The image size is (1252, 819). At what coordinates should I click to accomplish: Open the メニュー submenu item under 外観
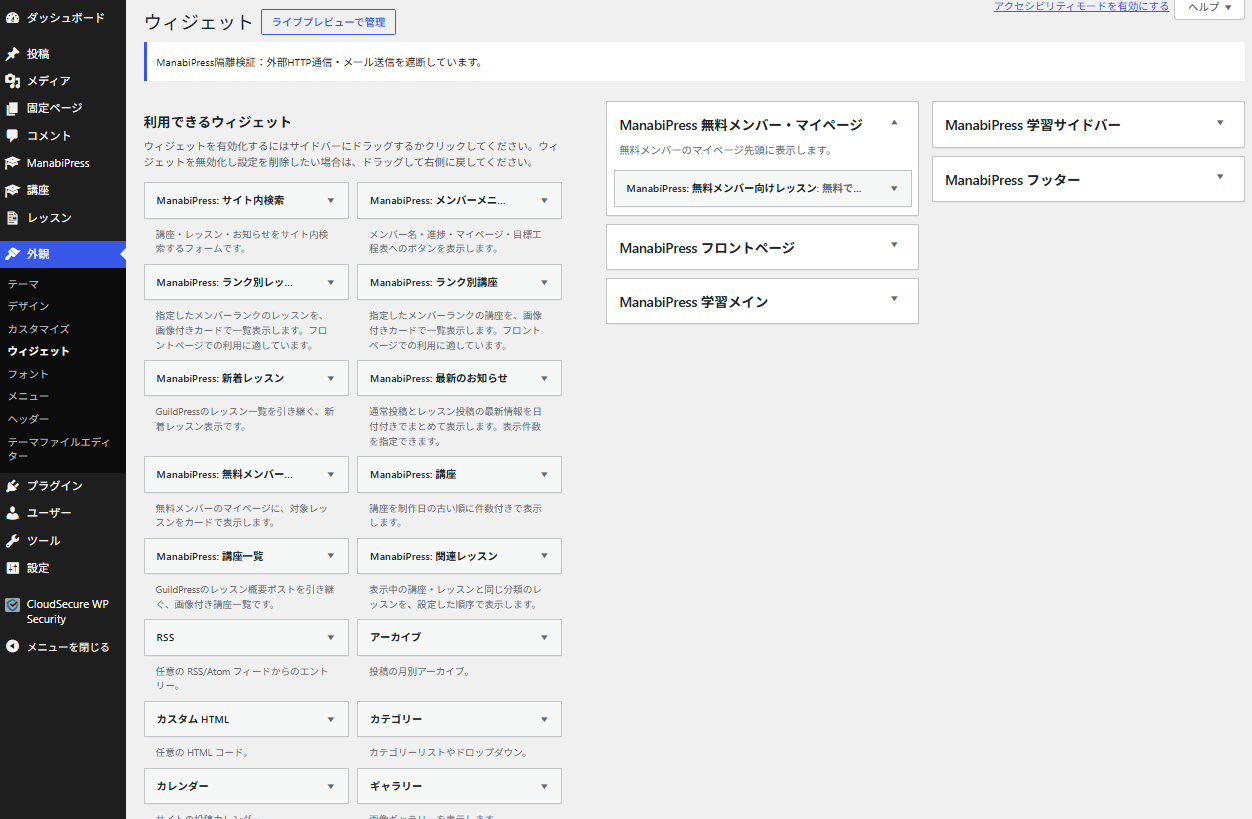click(x=28, y=397)
